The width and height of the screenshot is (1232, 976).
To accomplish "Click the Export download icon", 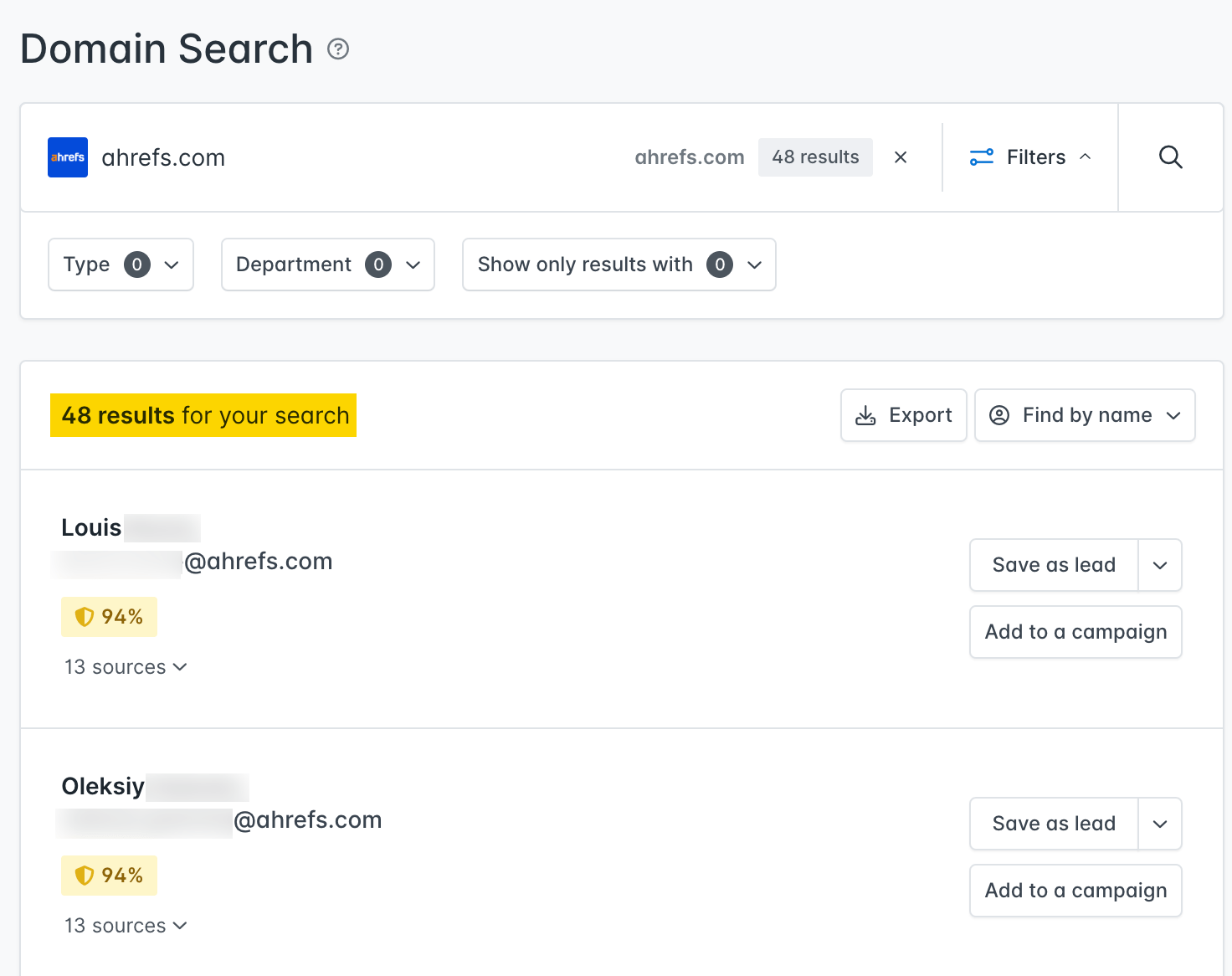I will (865, 414).
